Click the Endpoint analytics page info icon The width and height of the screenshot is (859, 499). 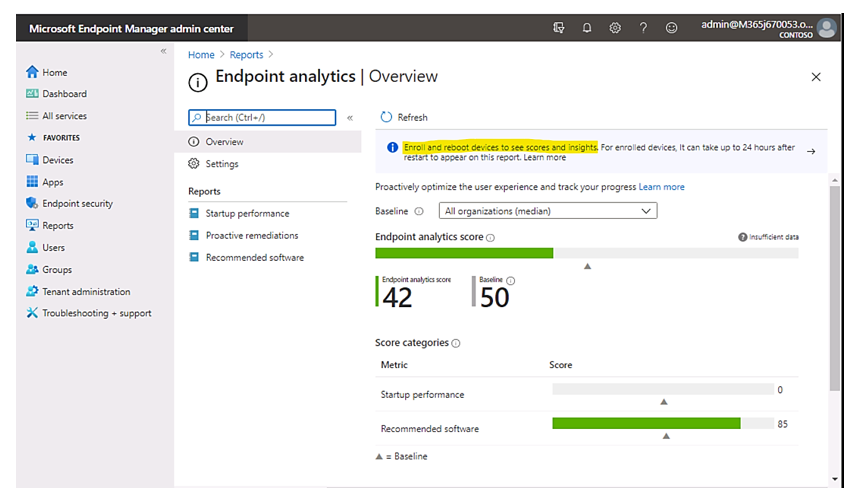(x=198, y=82)
